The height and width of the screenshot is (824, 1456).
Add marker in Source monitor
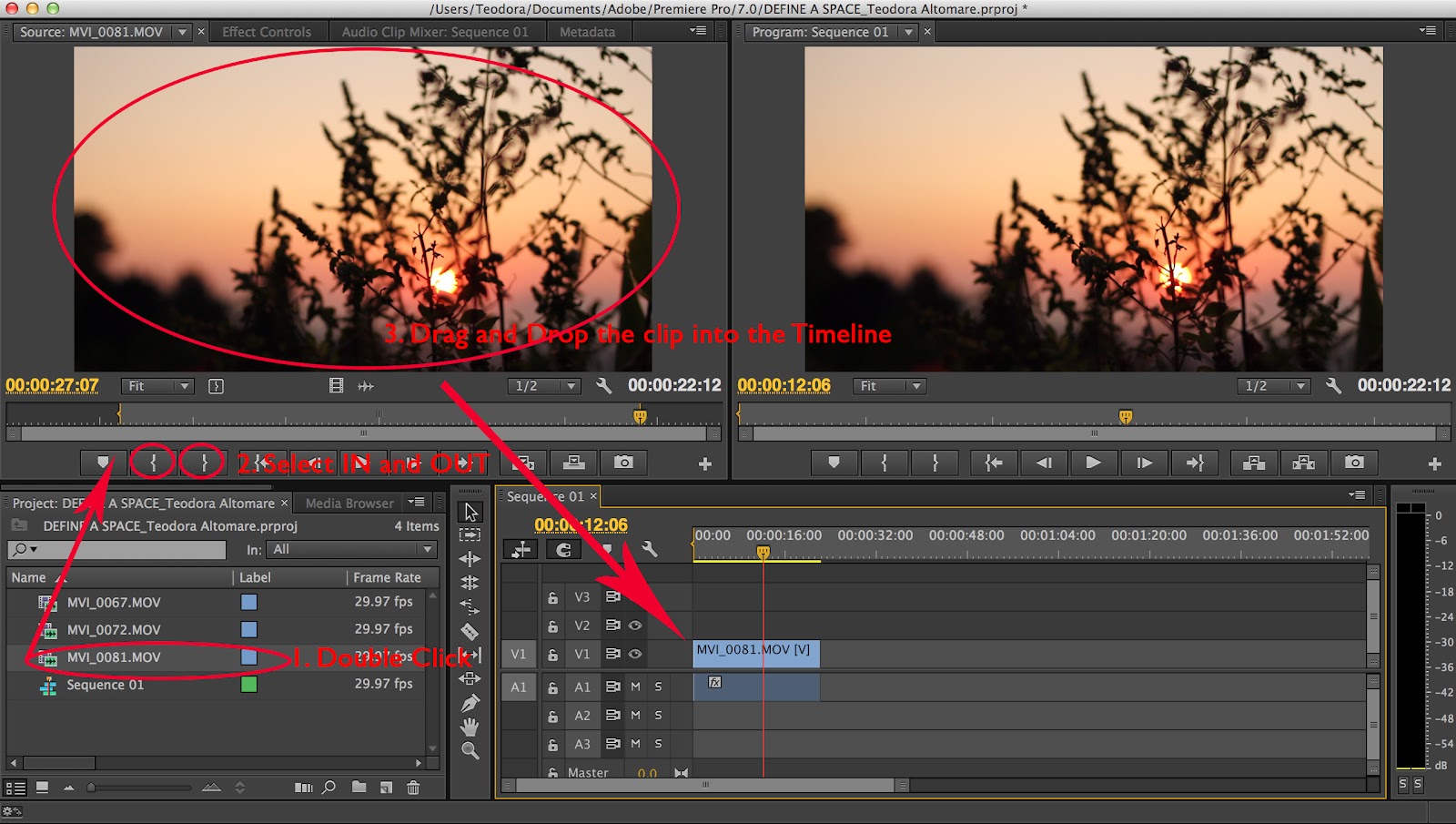(x=103, y=463)
